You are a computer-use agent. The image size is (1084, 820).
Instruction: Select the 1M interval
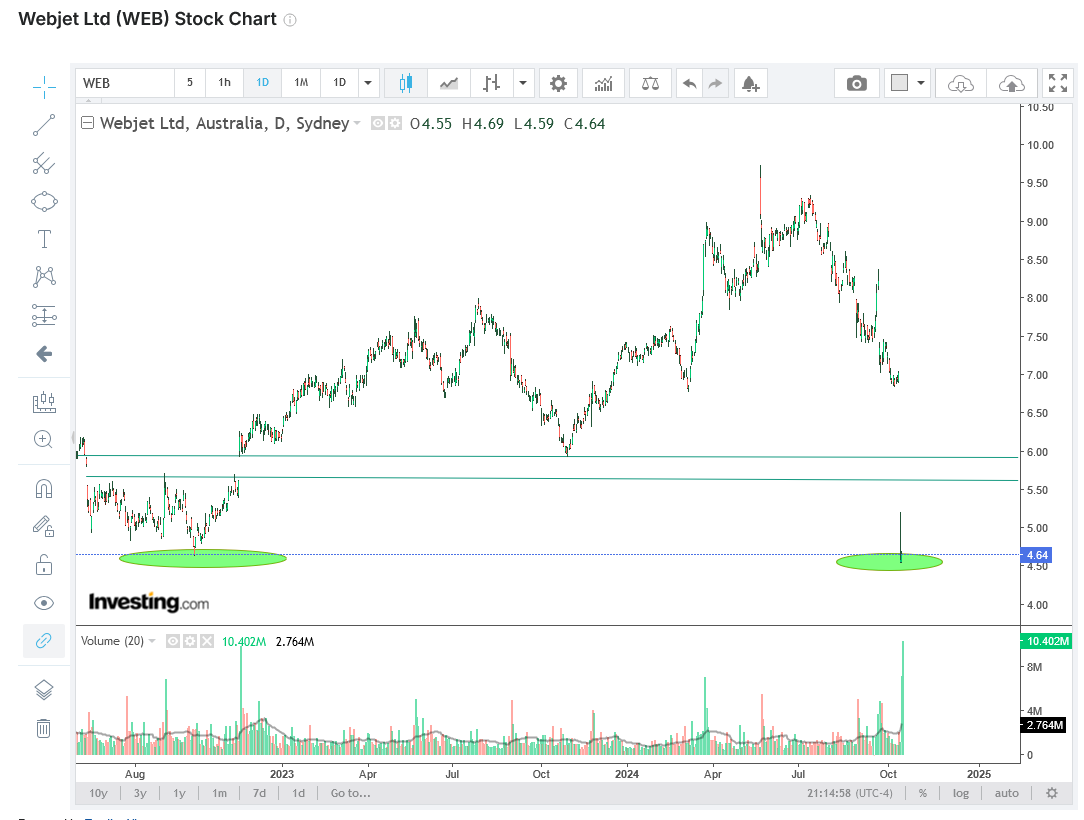point(301,83)
